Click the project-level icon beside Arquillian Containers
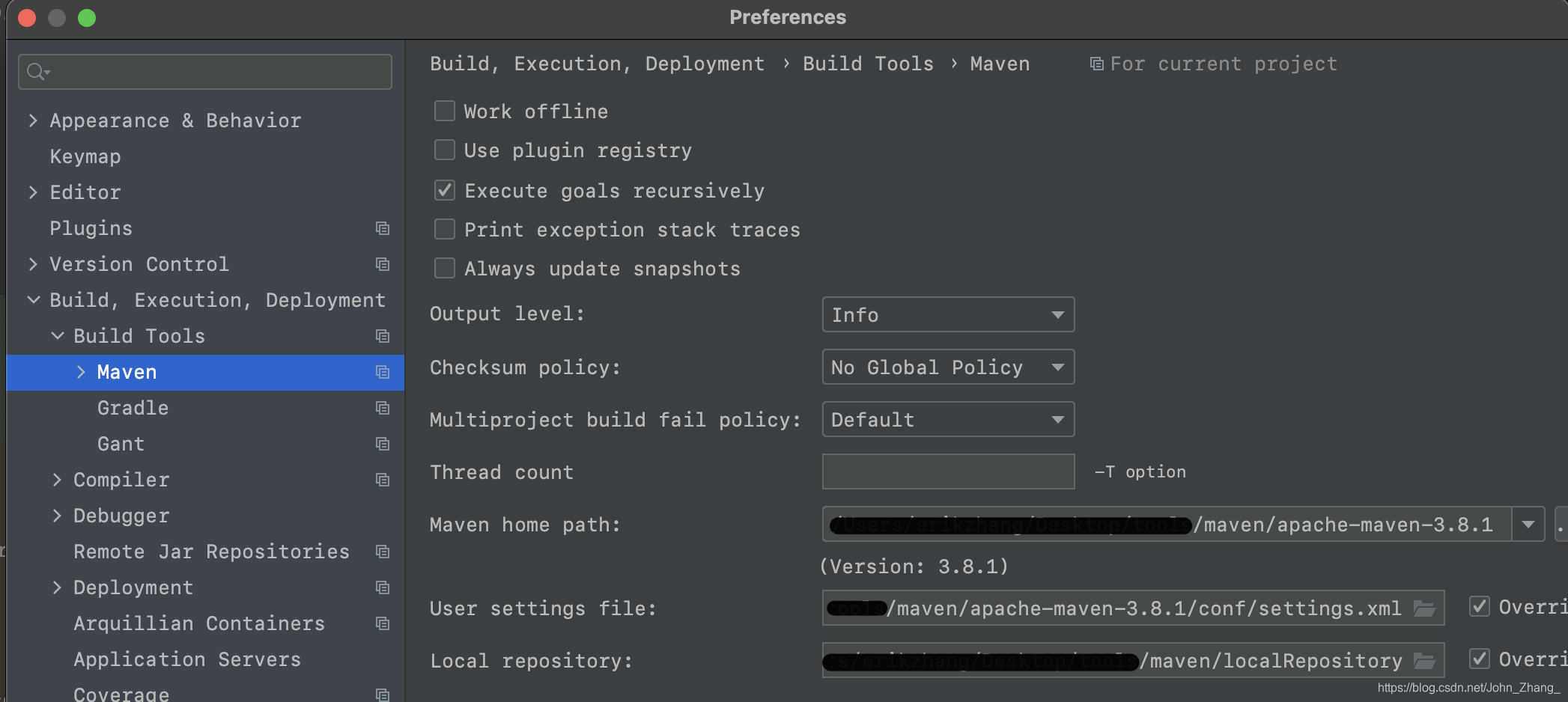The width and height of the screenshot is (1568, 702). point(383,623)
